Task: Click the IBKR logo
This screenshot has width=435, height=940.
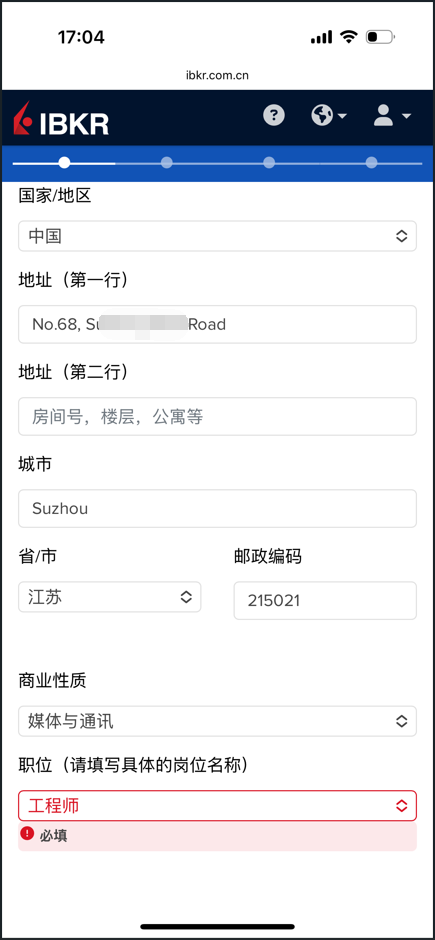Action: (61, 118)
